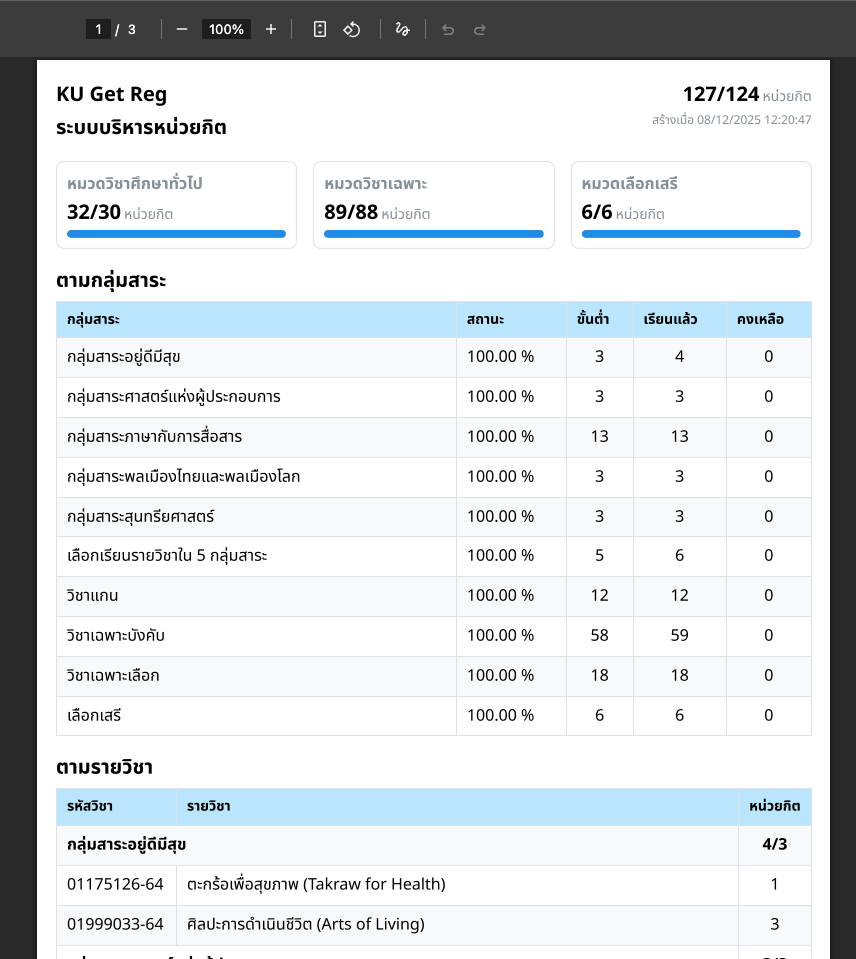Rotate the document counterclockwise
This screenshot has height=959, width=856.
[x=352, y=29]
